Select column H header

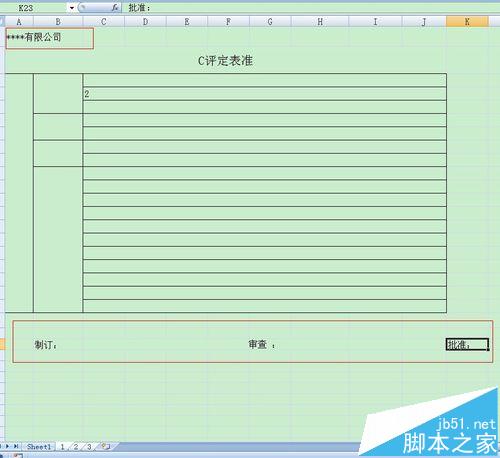(320, 22)
